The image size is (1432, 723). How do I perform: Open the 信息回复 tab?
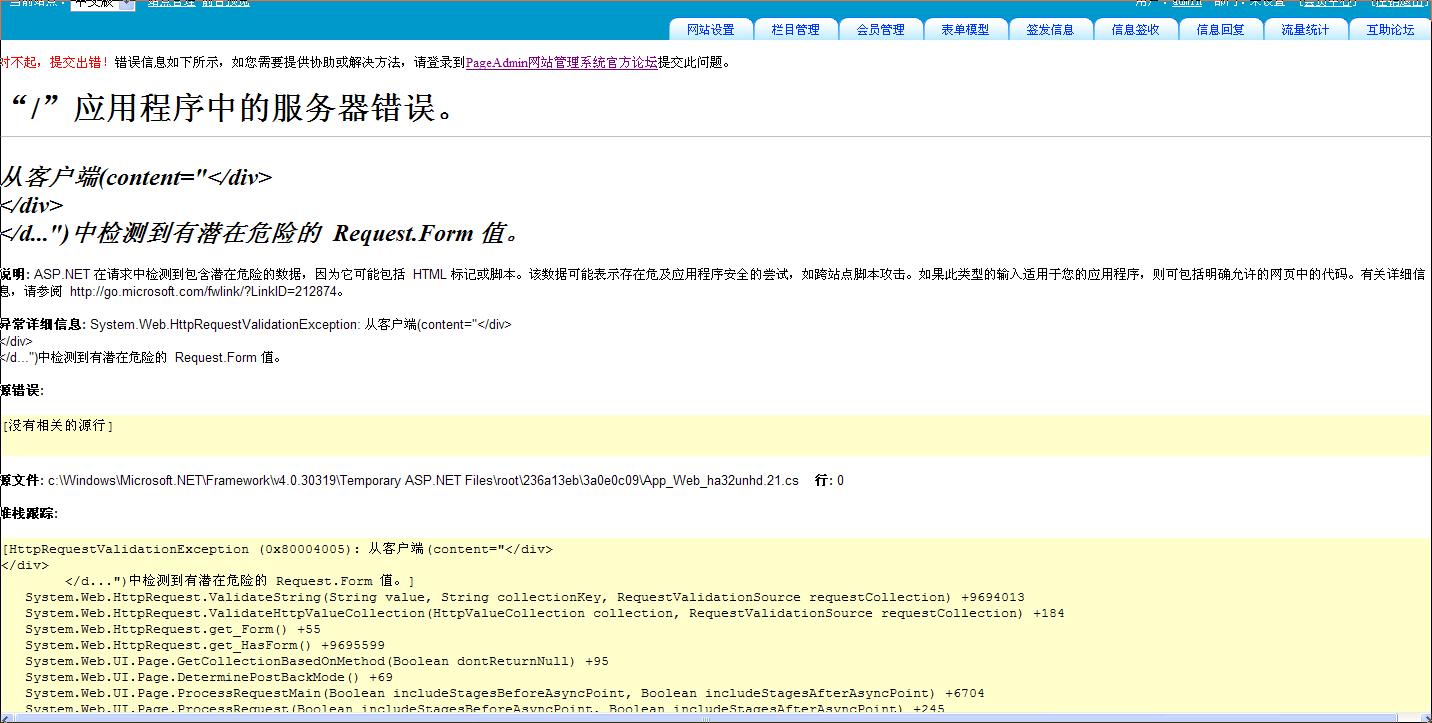[x=1220, y=30]
